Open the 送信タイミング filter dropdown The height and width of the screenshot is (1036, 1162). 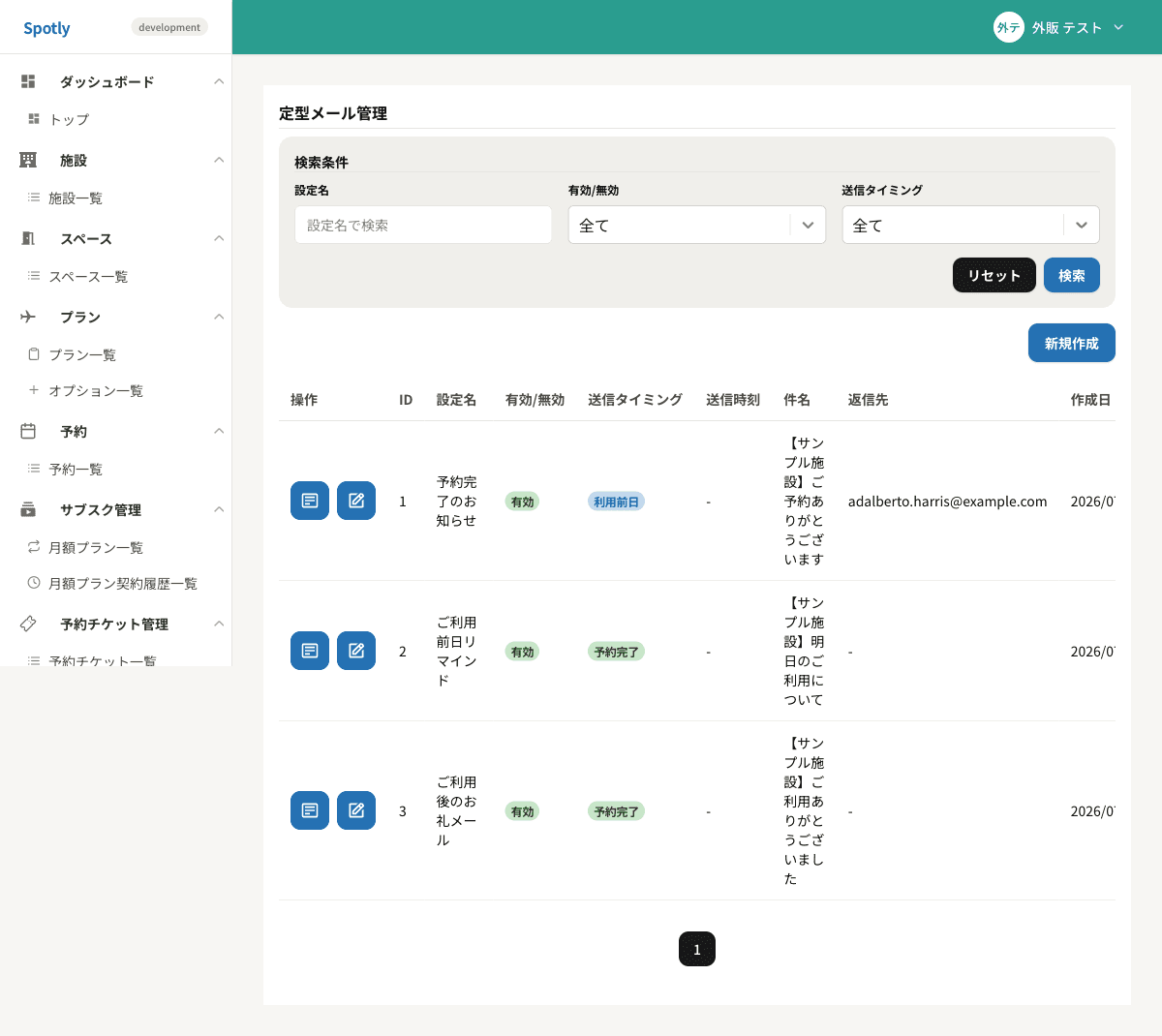click(x=970, y=225)
